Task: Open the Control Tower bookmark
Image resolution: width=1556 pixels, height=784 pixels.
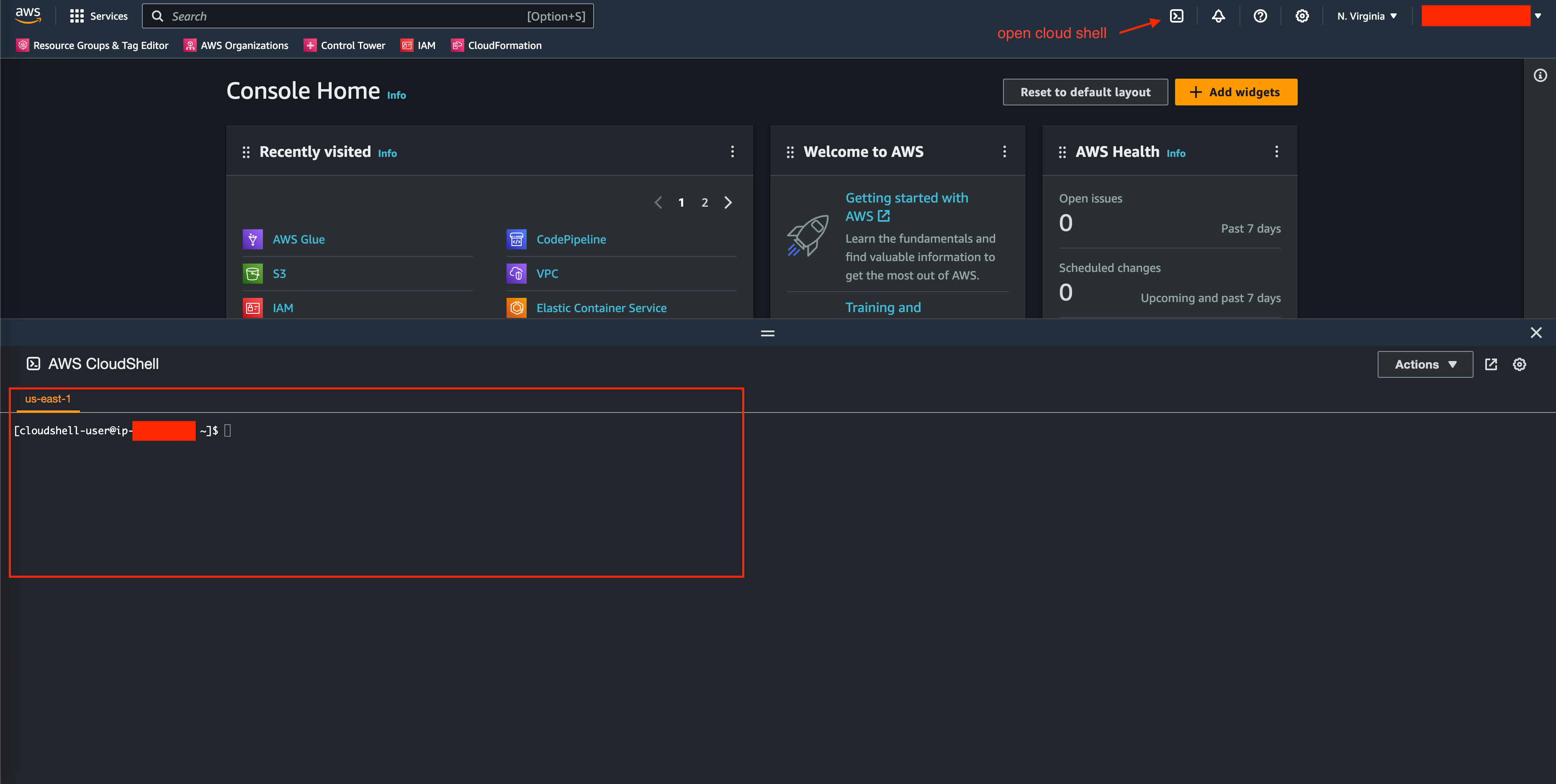Action: [344, 45]
